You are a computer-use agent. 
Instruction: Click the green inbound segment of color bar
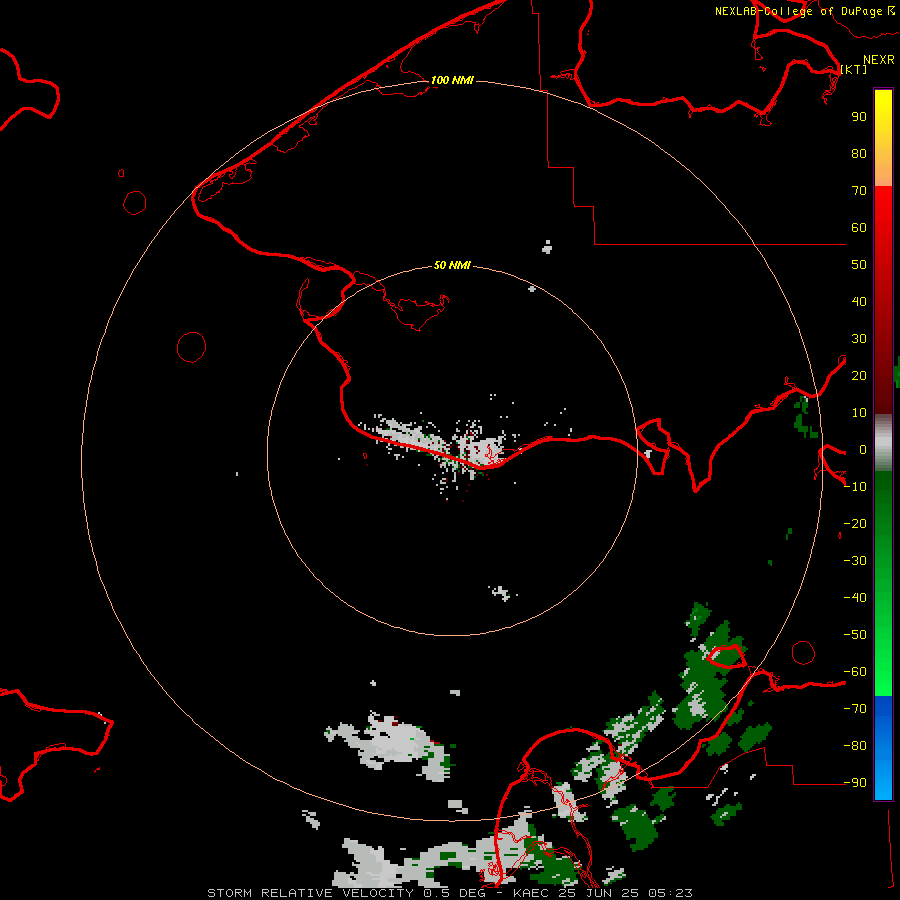point(883,583)
